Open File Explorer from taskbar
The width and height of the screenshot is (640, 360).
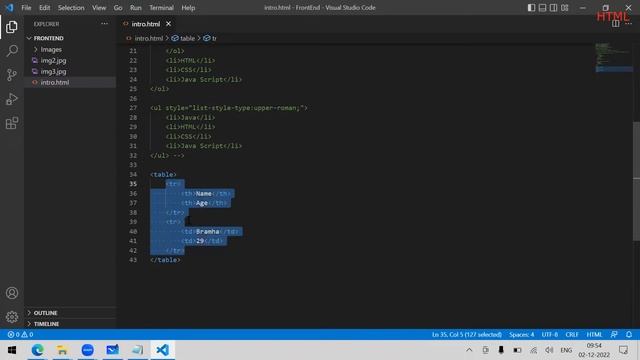(62, 350)
